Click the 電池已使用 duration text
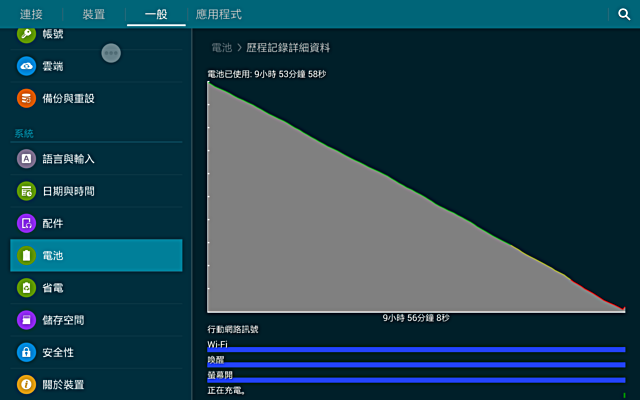640x400 pixels. (x=267, y=74)
